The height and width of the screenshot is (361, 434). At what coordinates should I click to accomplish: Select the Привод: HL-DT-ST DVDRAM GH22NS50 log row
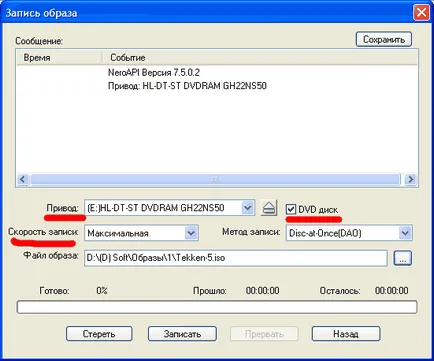187,86
